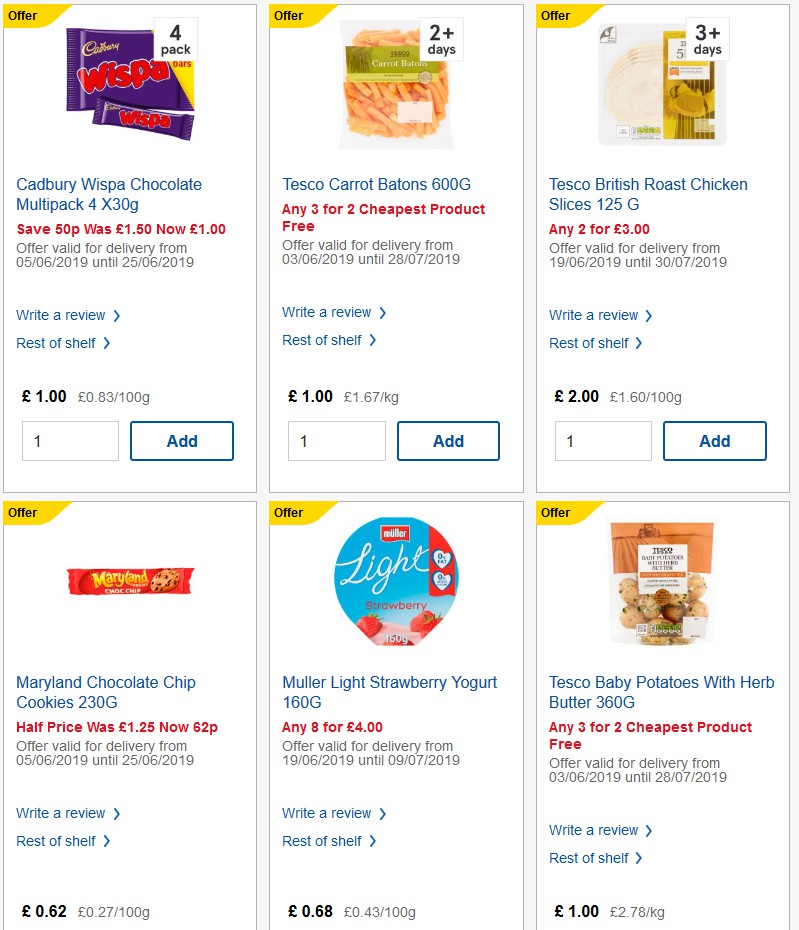This screenshot has width=799, height=930.
Task: Click the quantity field for Roast Chicken Slices
Action: pos(603,440)
